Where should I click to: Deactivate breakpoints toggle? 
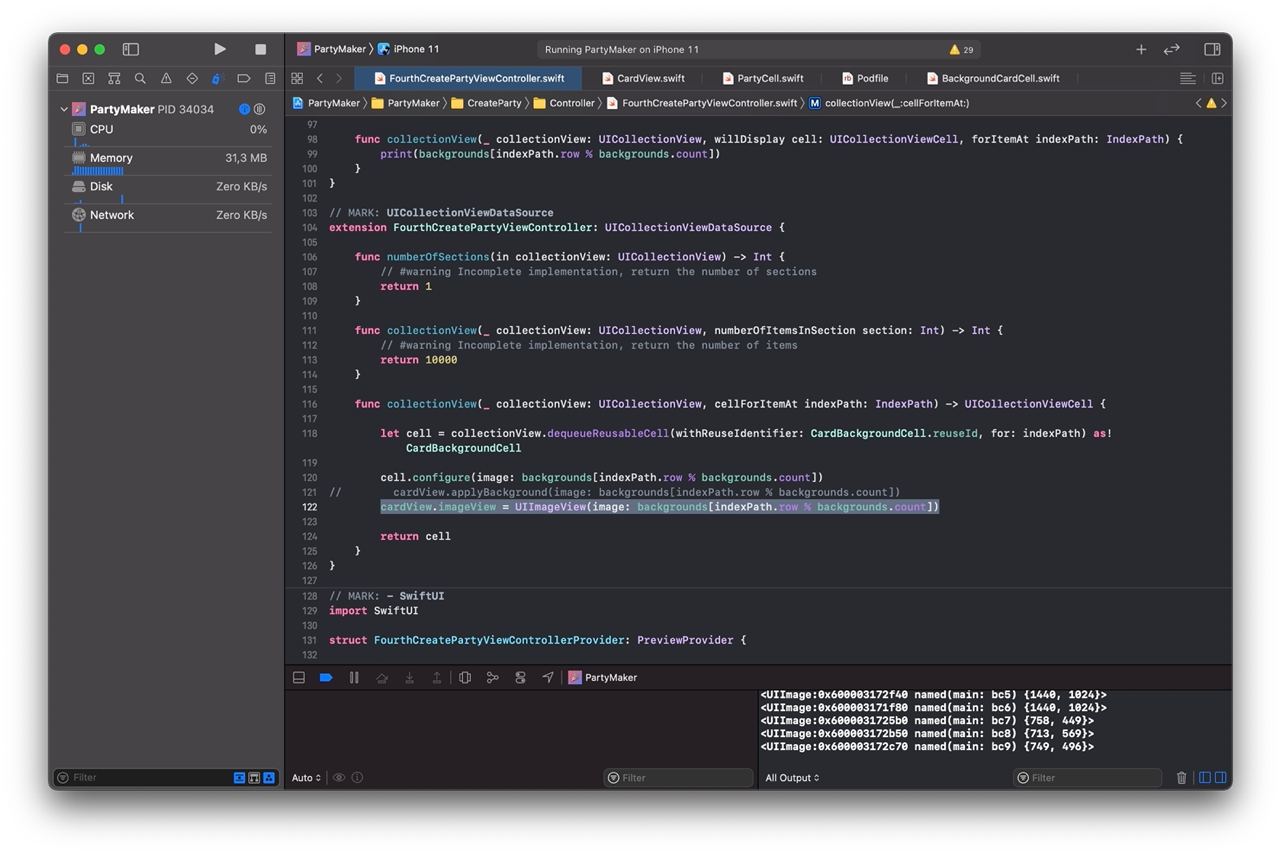(326, 677)
